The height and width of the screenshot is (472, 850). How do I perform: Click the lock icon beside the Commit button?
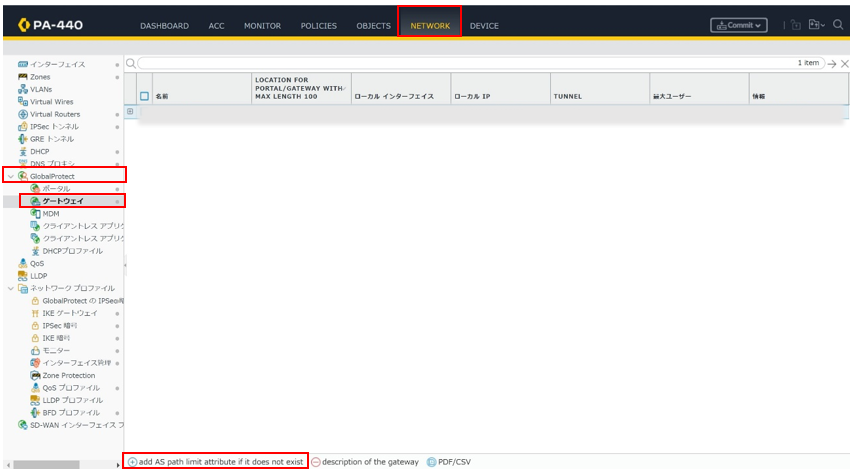click(x=796, y=25)
